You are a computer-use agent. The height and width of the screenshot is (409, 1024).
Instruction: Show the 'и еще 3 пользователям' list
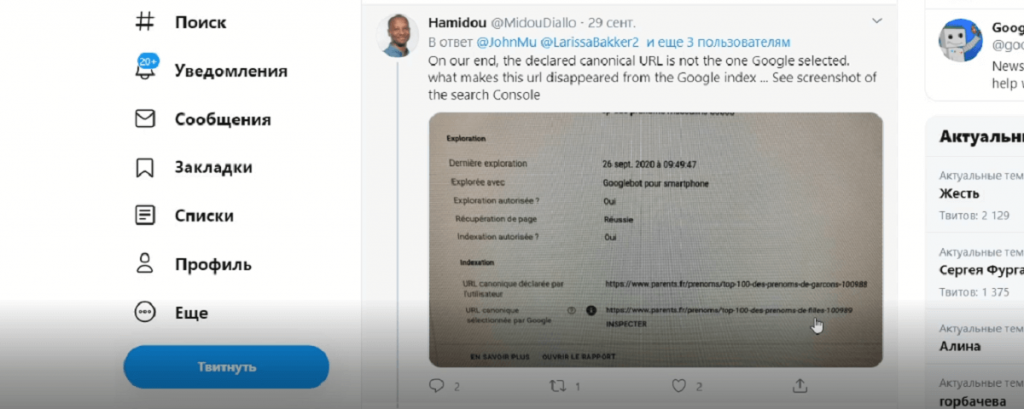coord(718,42)
